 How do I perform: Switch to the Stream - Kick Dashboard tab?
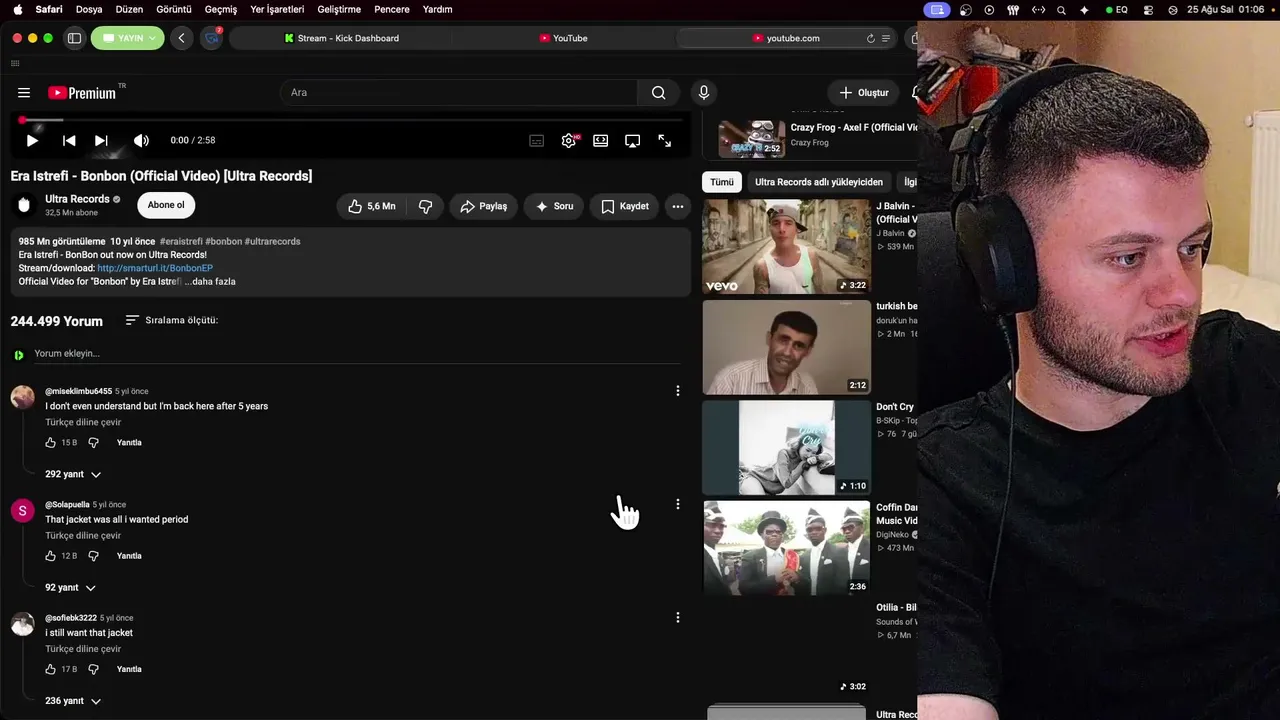[x=341, y=38]
